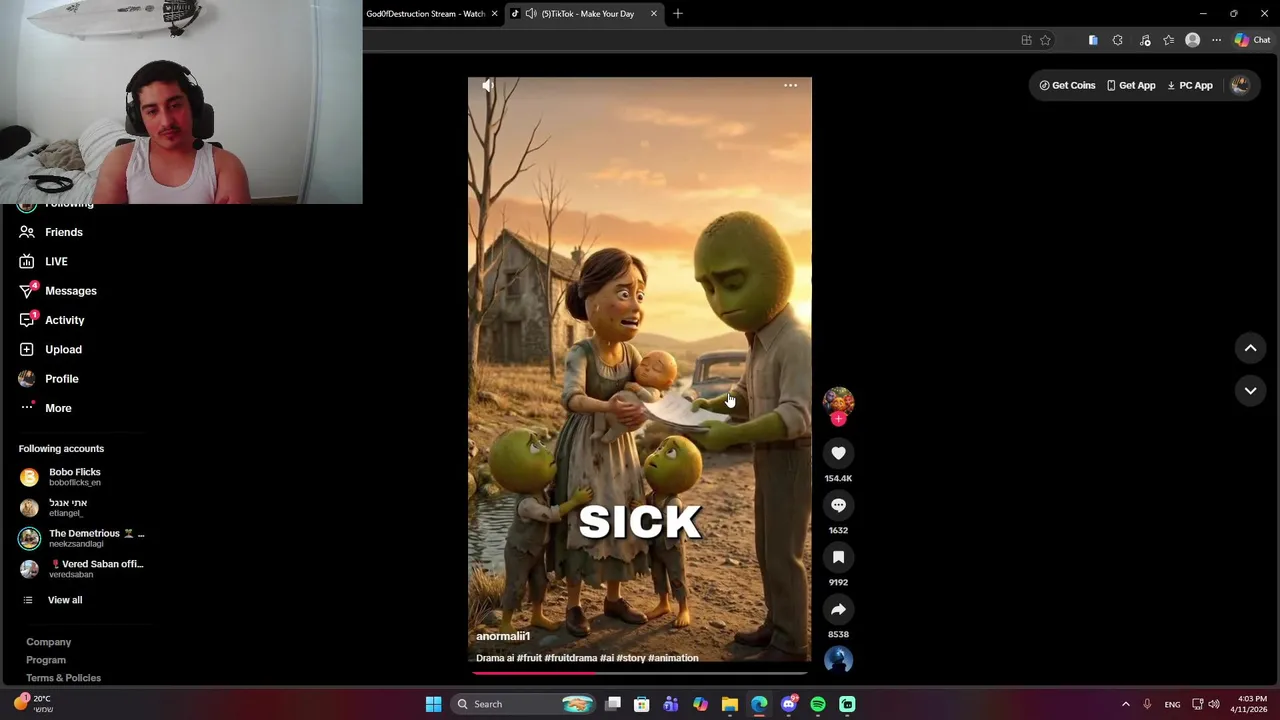The height and width of the screenshot is (720, 1280).
Task: Seek on the video progress bar
Action: coord(640,673)
